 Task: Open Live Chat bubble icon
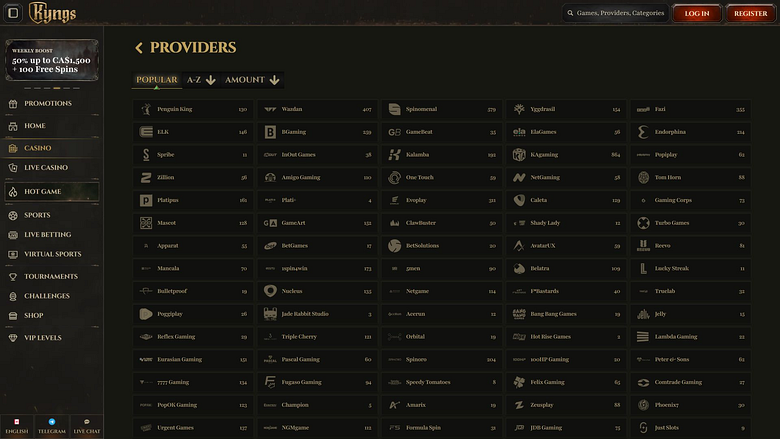87,422
